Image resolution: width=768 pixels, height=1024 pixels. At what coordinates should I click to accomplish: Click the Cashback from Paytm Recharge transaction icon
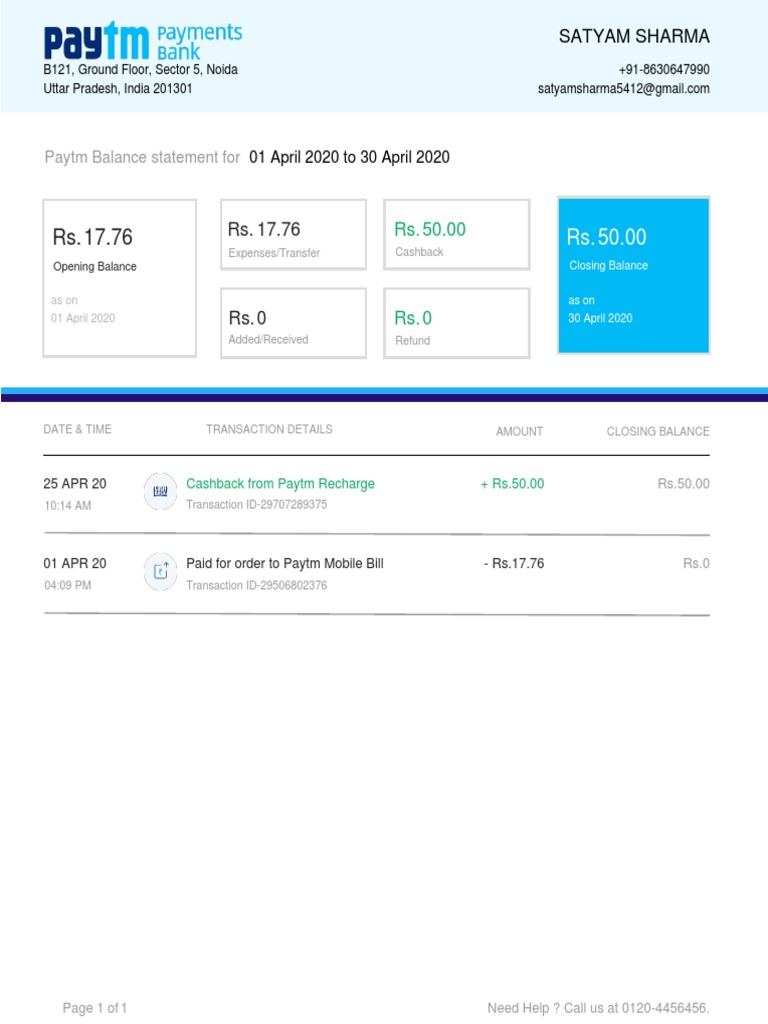[x=160, y=491]
